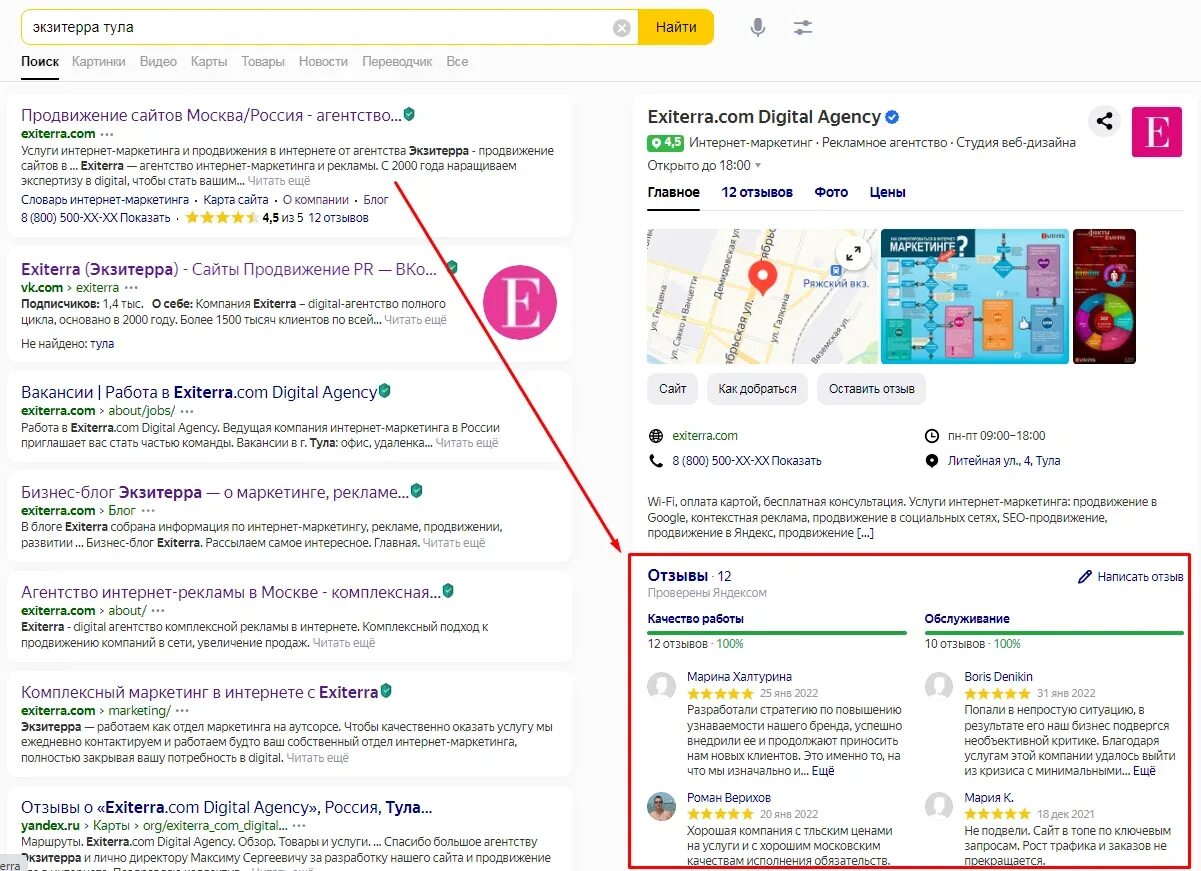This screenshot has width=1201, height=871.
Task: Click the Оставить отзыв button
Action: coord(872,389)
